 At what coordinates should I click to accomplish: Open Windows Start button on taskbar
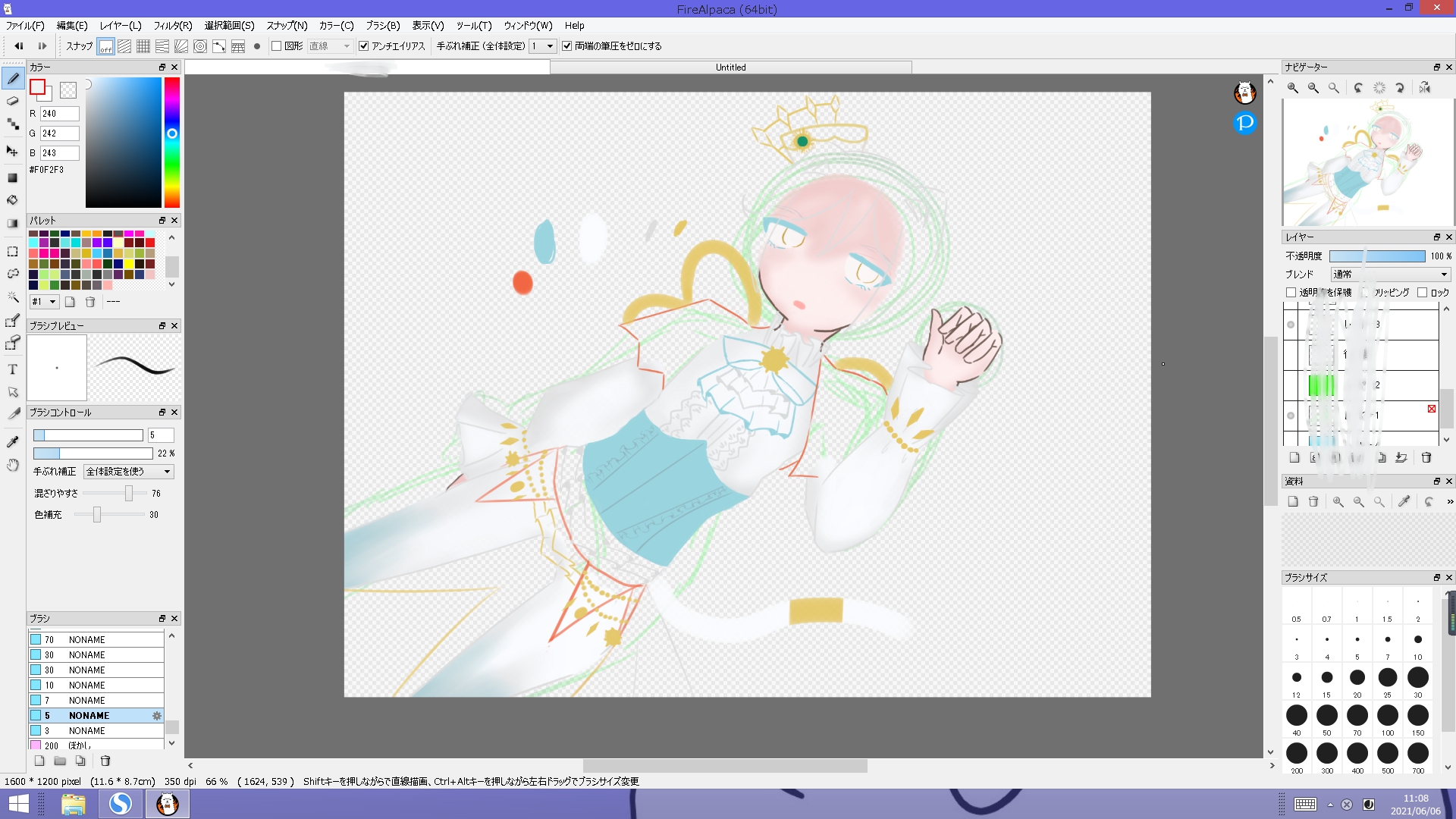click(x=18, y=803)
